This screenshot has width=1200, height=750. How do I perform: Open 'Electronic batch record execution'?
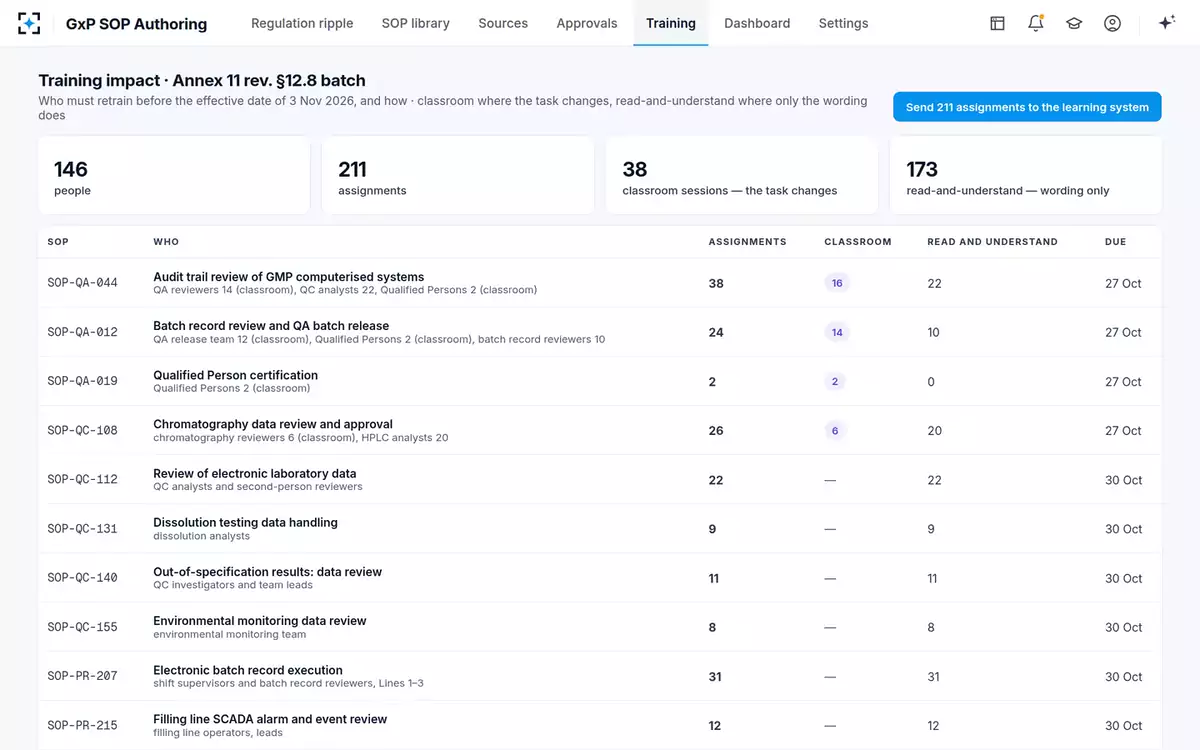point(248,670)
